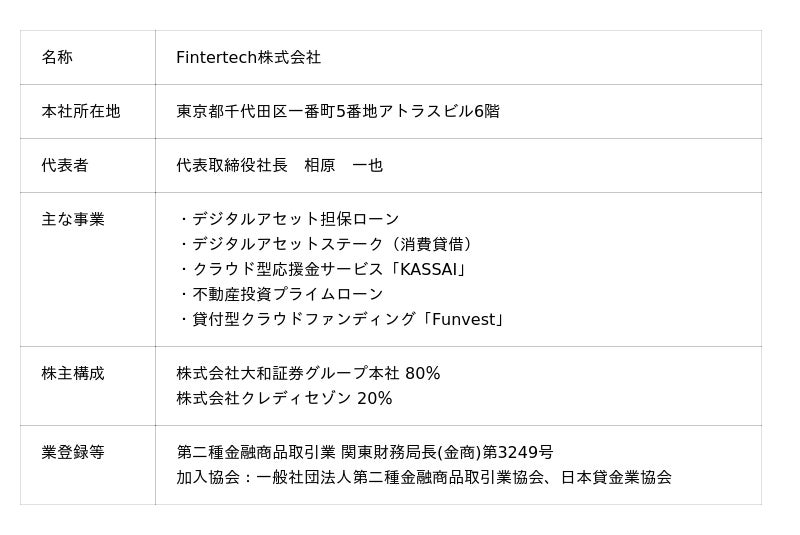Select the Fintertech株式会社 company name text
This screenshot has width=800, height=535.
click(248, 58)
